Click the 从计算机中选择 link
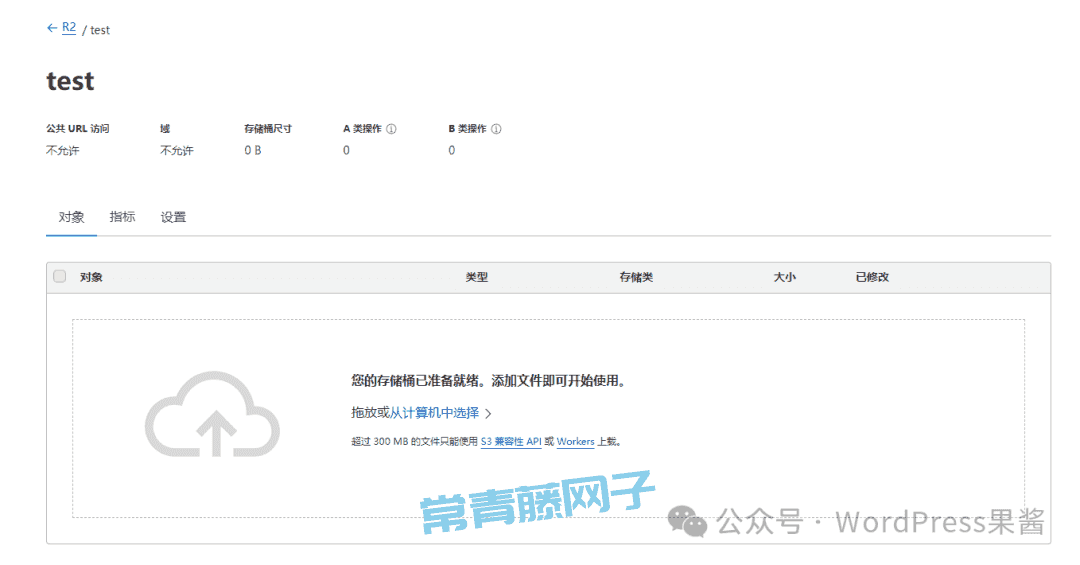The width and height of the screenshot is (1080, 565). coord(434,413)
